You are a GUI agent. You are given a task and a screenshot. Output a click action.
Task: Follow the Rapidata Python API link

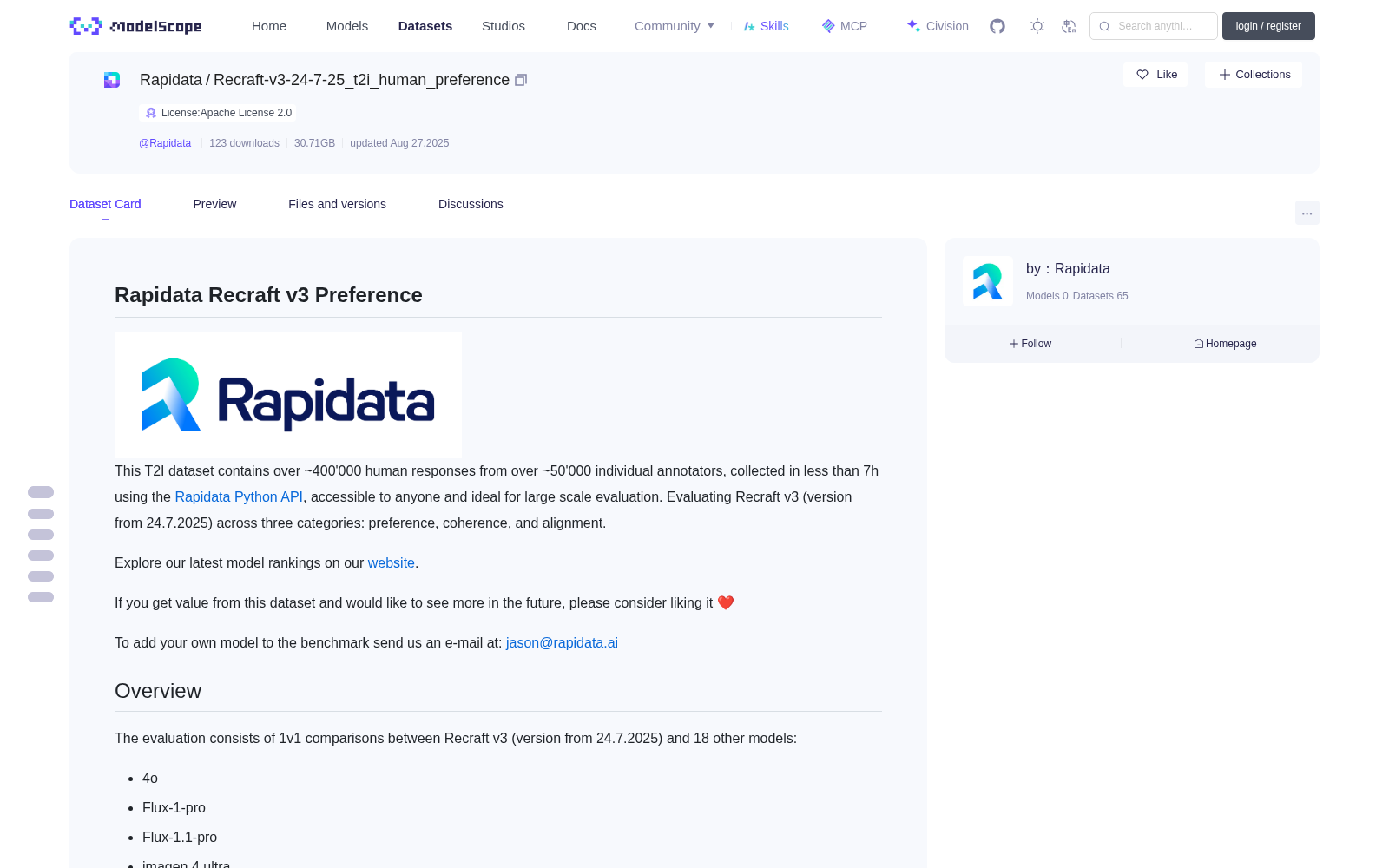point(239,497)
